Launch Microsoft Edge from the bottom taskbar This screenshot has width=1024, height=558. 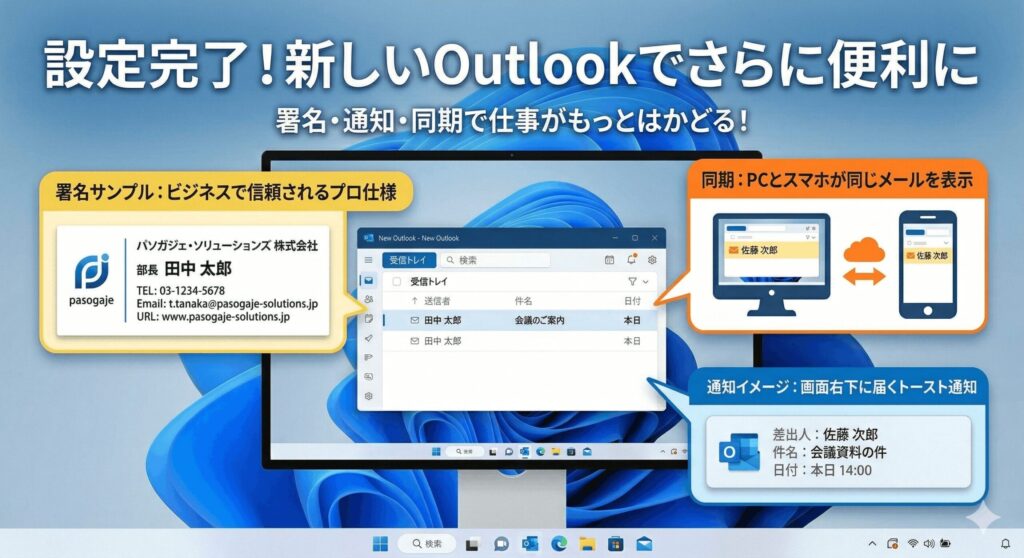click(x=558, y=543)
